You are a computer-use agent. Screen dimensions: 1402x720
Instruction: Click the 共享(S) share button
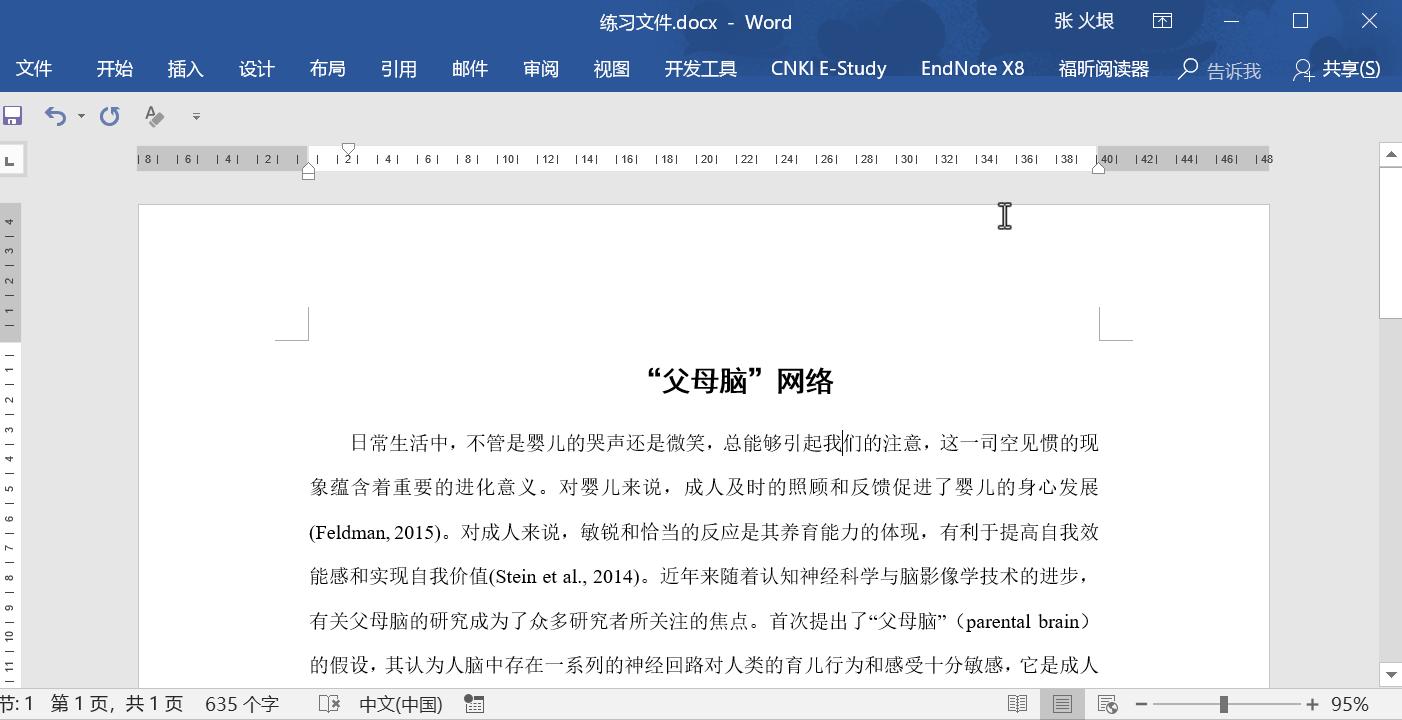1337,69
